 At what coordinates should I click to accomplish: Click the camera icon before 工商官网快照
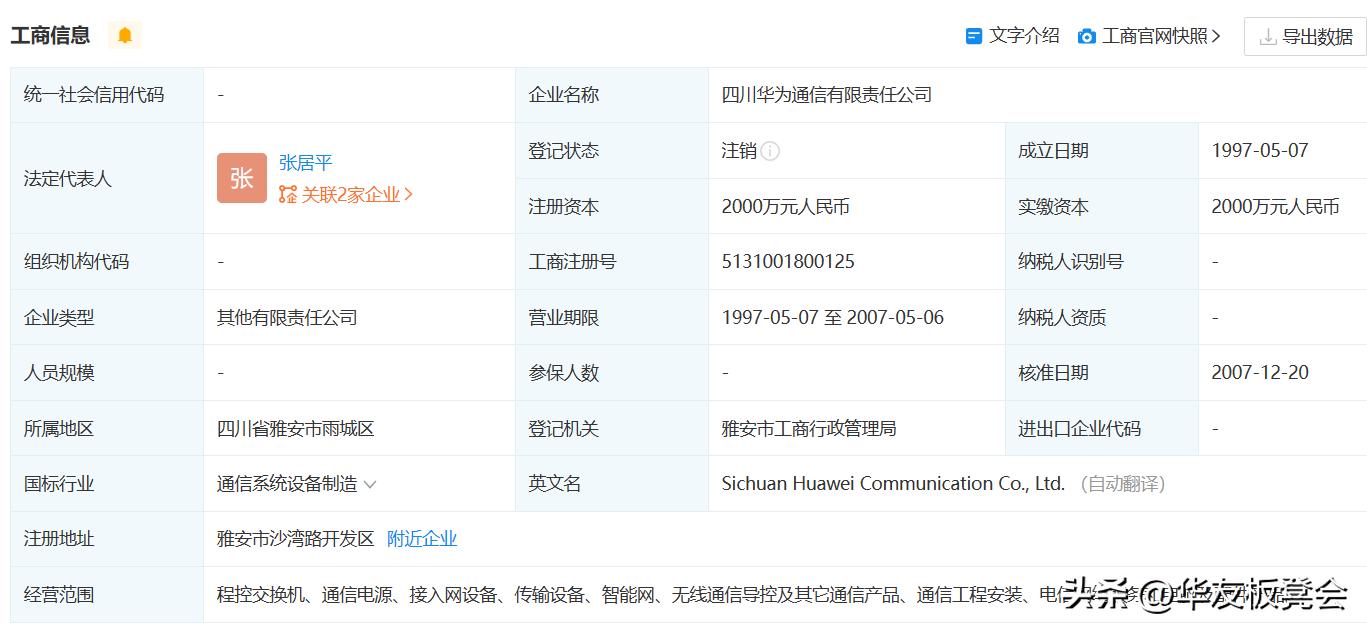tap(1085, 34)
